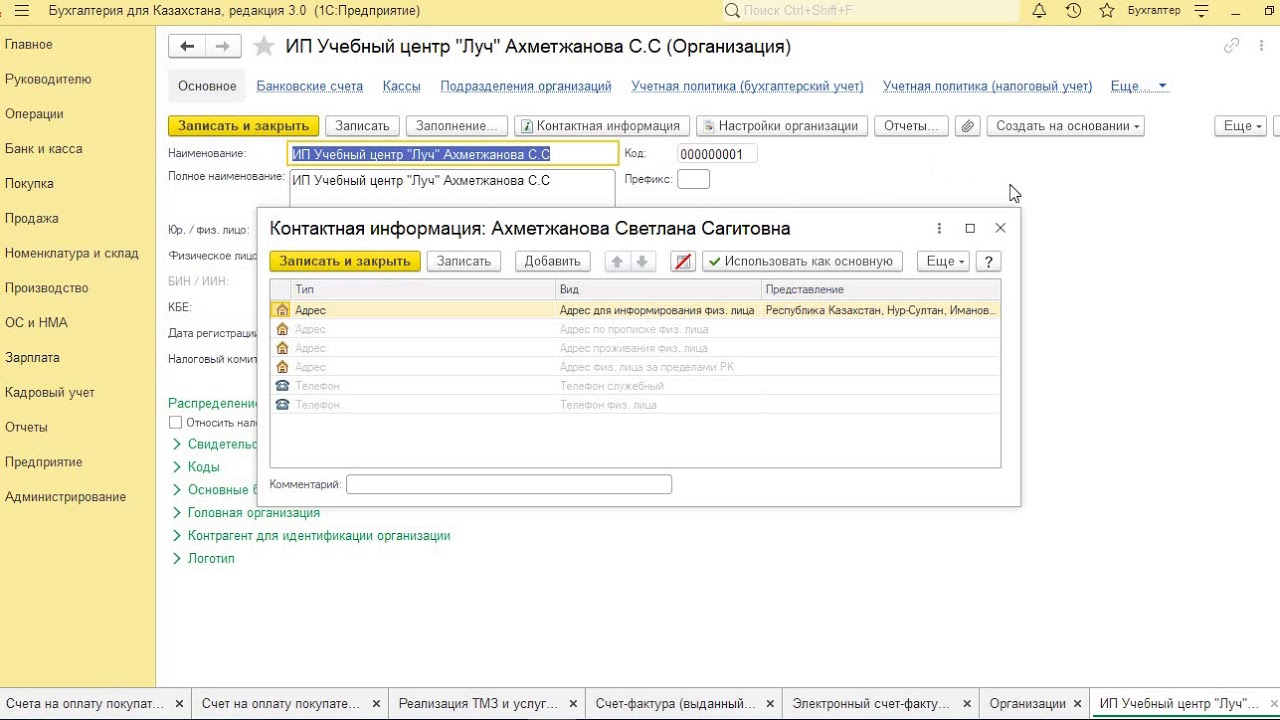Open 'Создать на основании' dropdown
The height and width of the screenshot is (720, 1280).
click(x=1067, y=126)
